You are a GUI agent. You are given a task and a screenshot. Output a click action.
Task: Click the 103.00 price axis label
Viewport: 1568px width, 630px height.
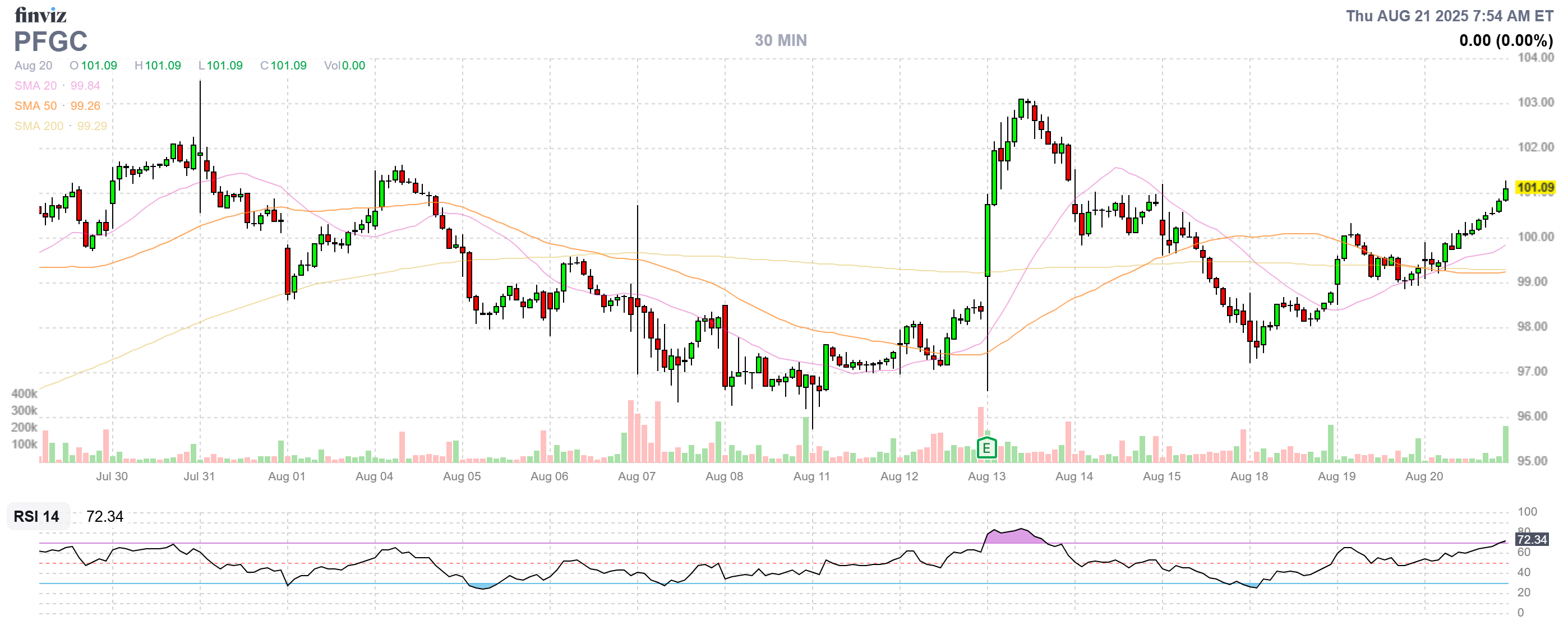pos(1534,102)
